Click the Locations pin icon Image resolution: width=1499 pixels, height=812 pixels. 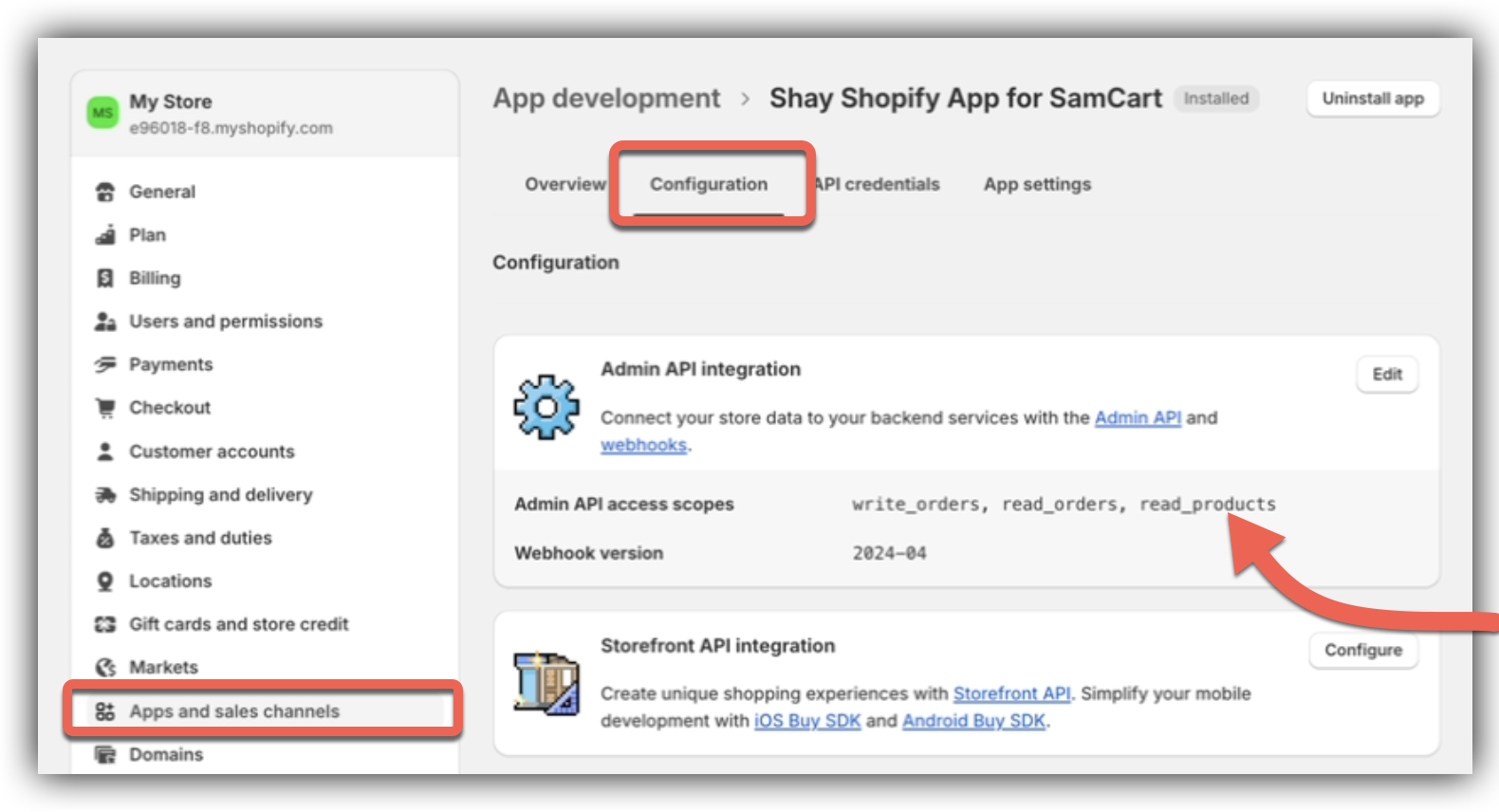105,581
